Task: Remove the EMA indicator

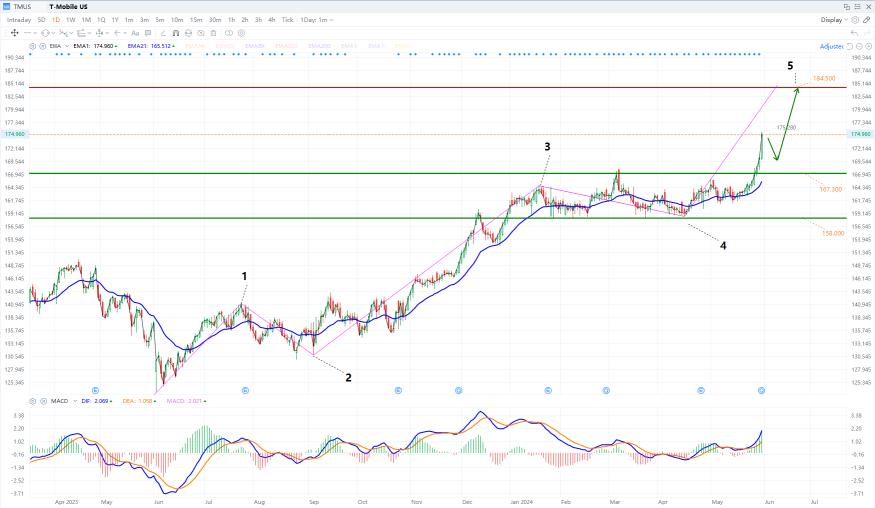Action: click(42, 46)
